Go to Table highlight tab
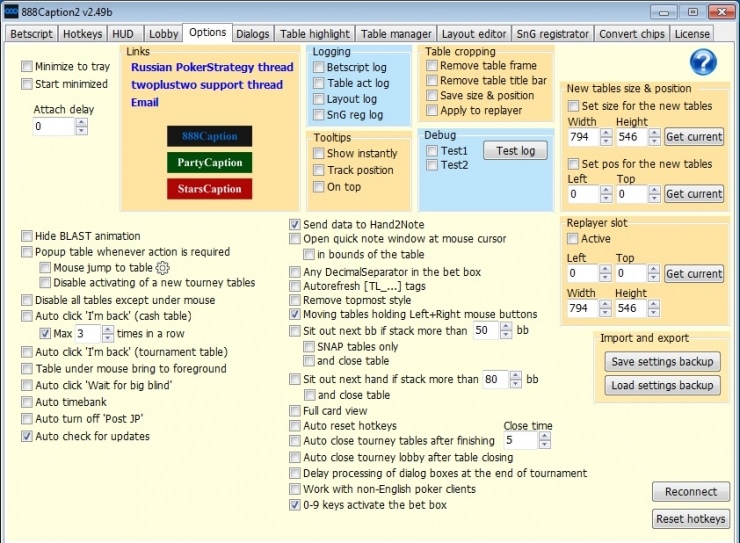Image resolution: width=740 pixels, height=543 pixels. 315,34
